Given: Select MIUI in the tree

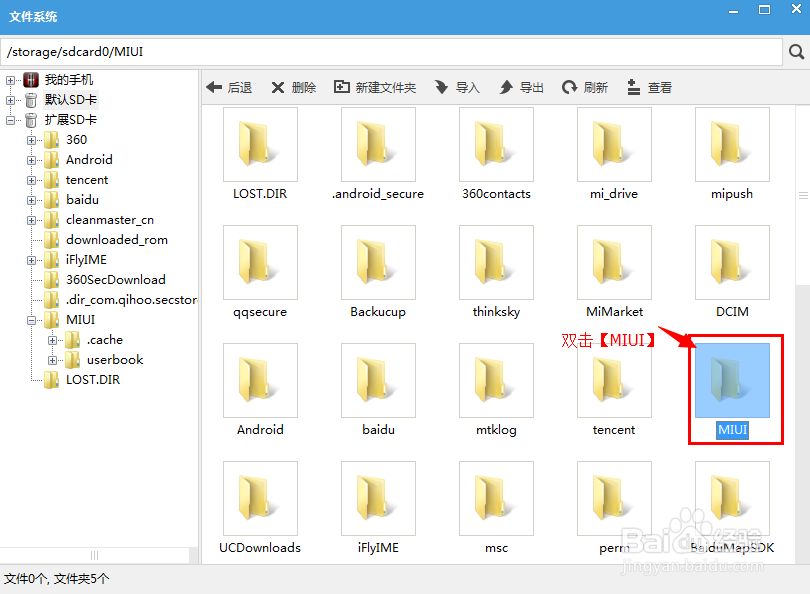Looking at the screenshot, I should click(81, 320).
